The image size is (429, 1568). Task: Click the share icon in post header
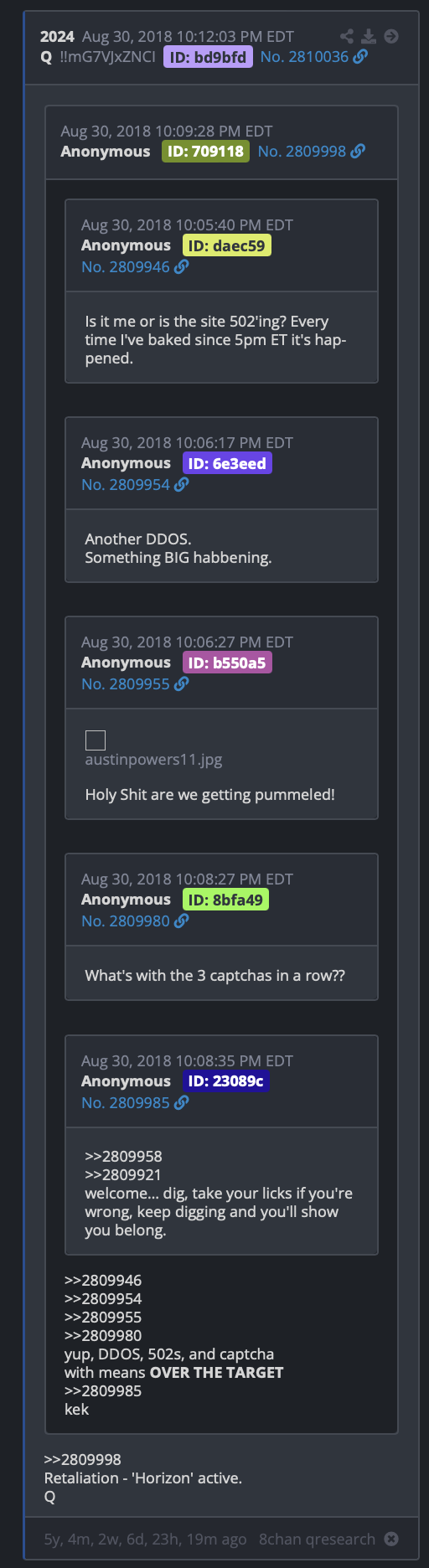(x=347, y=36)
